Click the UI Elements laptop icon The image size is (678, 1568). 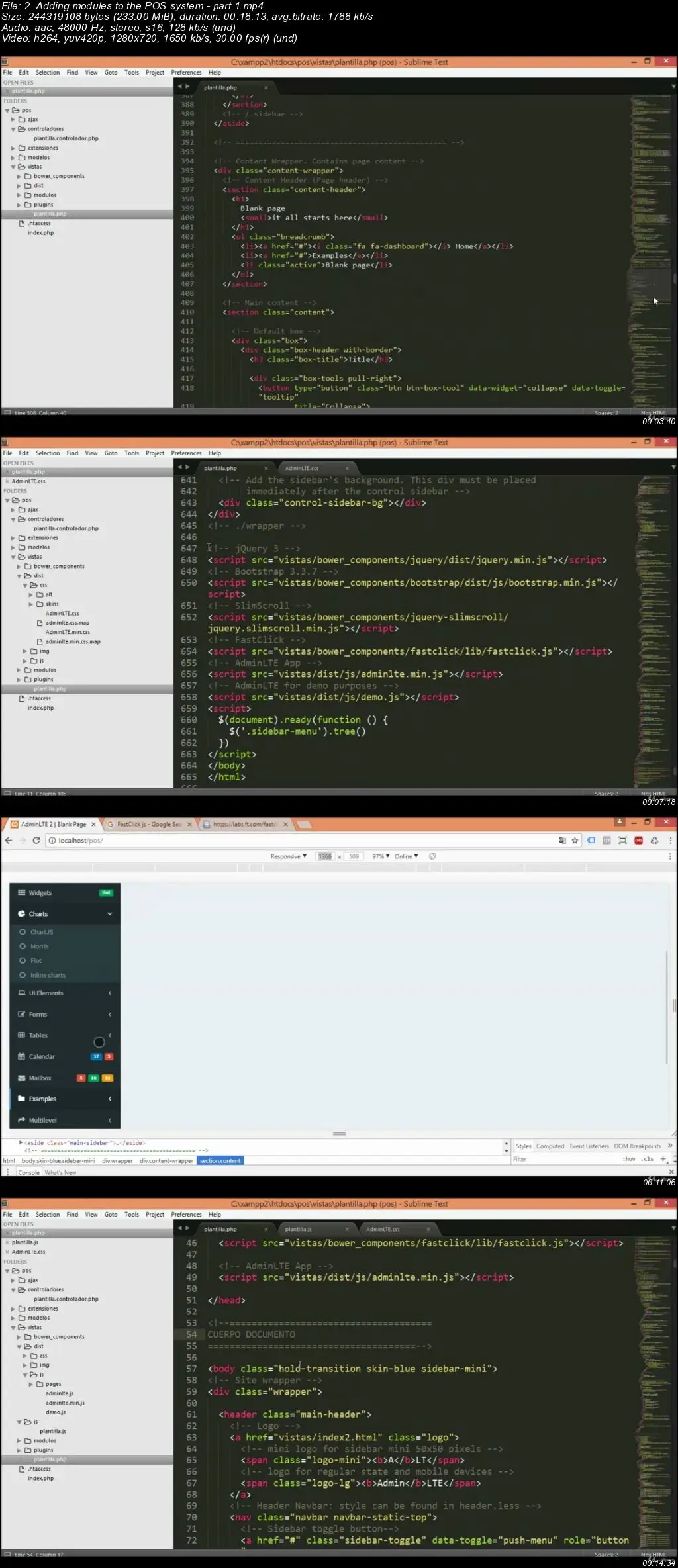pyautogui.click(x=22, y=993)
